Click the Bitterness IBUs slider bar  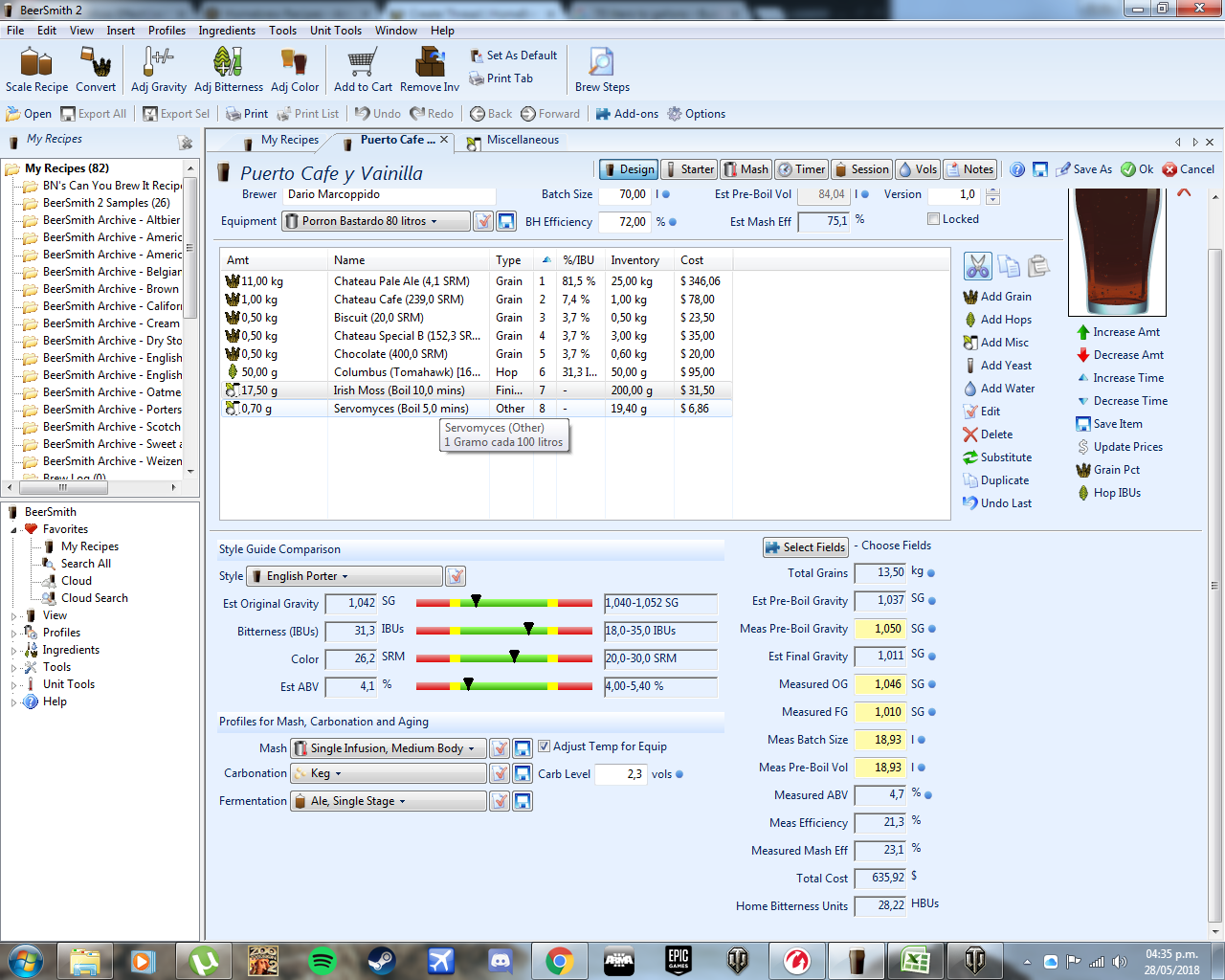coord(504,631)
